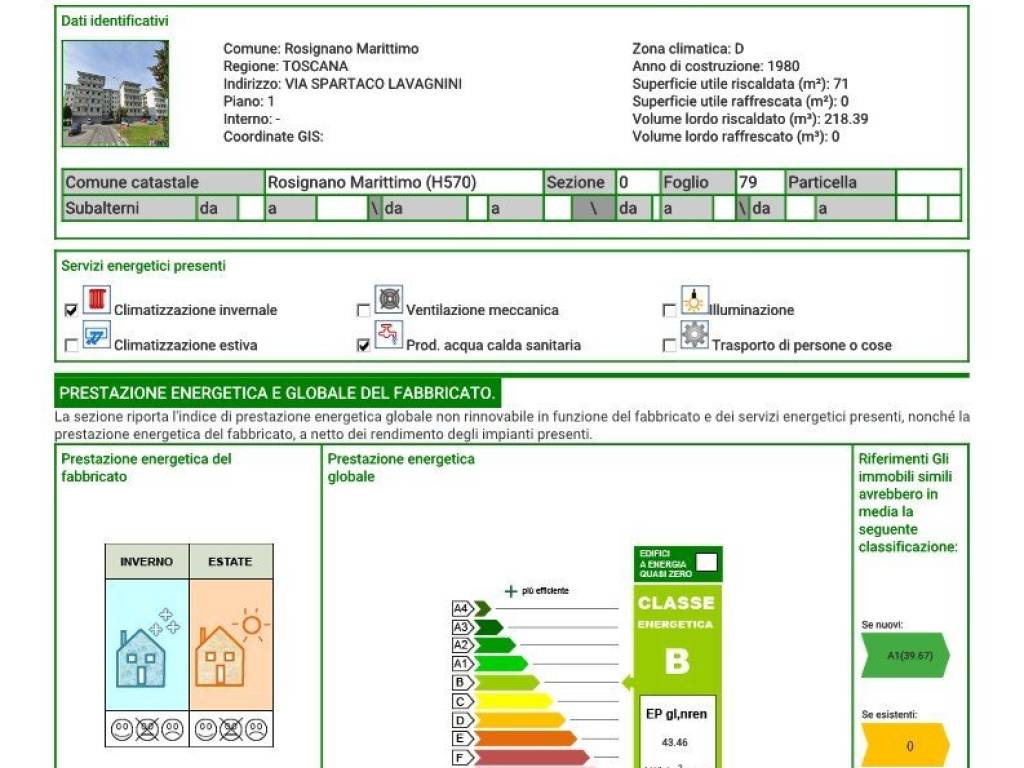Click the happy smiley under INVERNO
The image size is (1024, 768).
point(122,729)
